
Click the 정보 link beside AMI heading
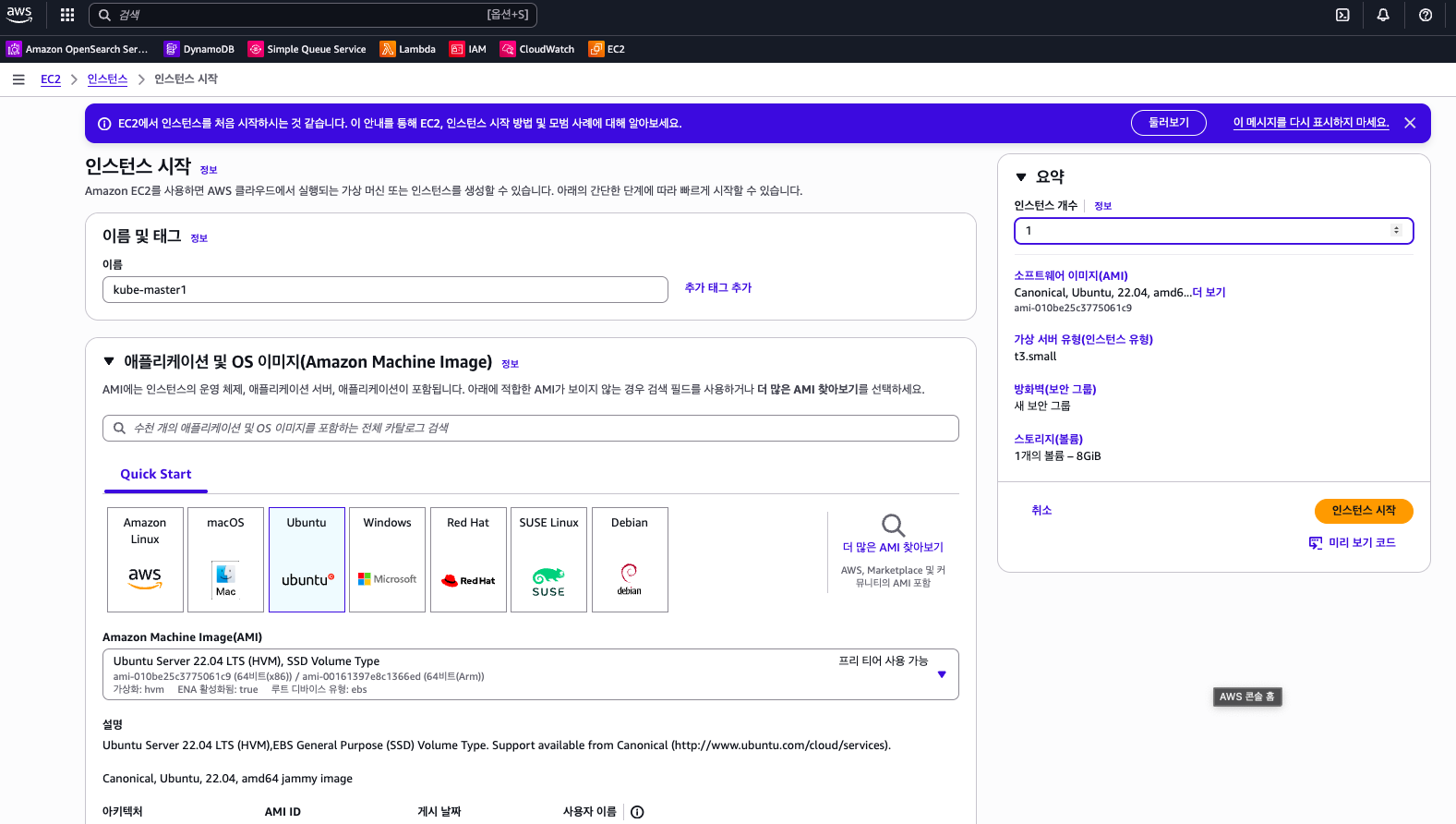[x=510, y=364]
